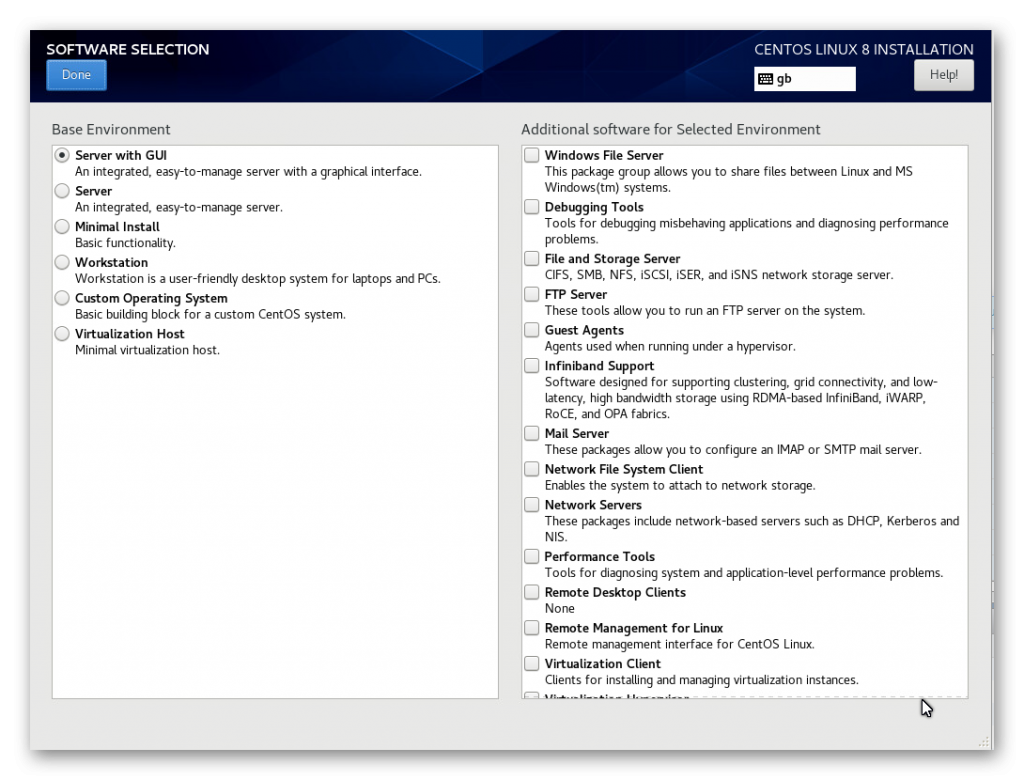Click the 'Server with GUI' label text
The image size is (1024, 780).
121,155
